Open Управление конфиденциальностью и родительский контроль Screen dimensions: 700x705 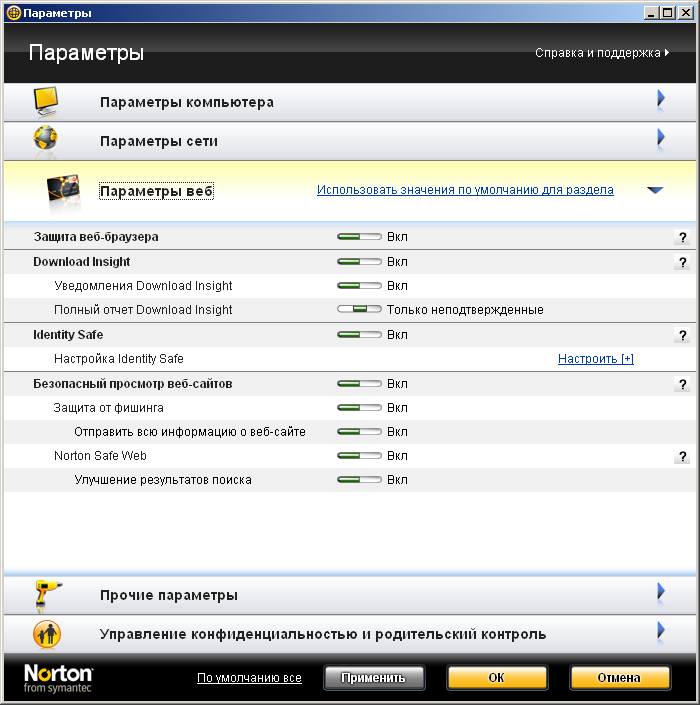(x=350, y=634)
